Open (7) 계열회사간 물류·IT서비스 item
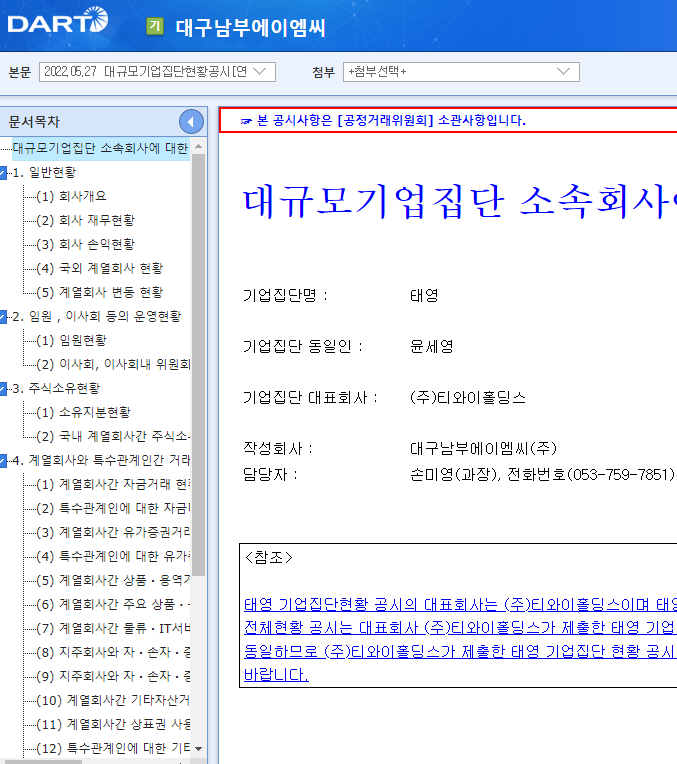This screenshot has width=677, height=764. pos(113,629)
